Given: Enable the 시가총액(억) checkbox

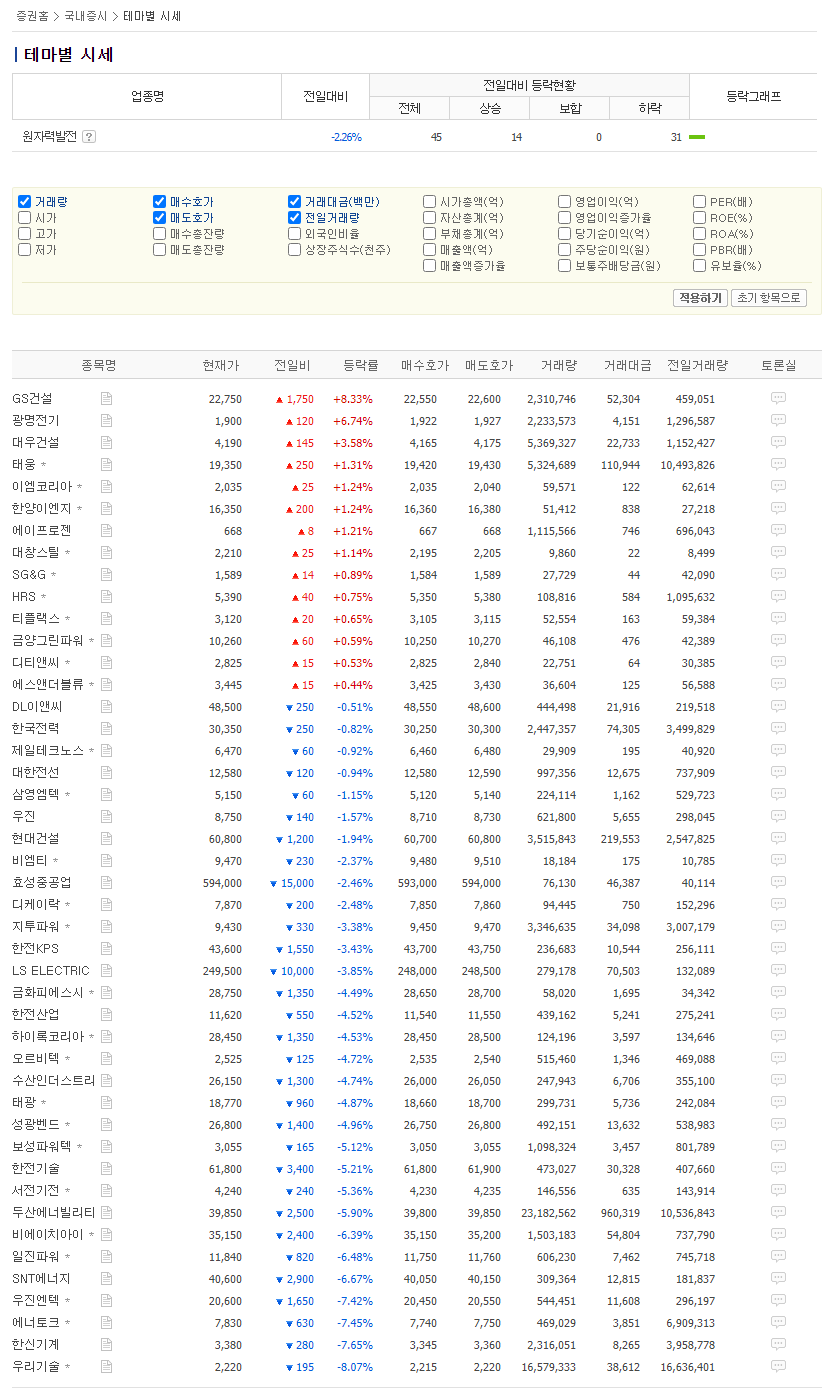Looking at the screenshot, I should [430, 202].
